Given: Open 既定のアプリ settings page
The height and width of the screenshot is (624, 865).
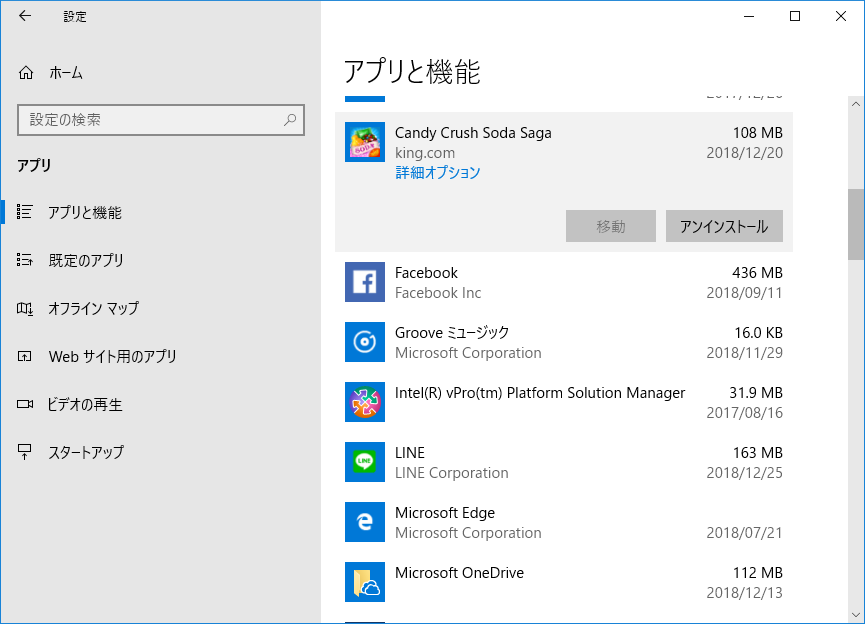Looking at the screenshot, I should click(x=86, y=260).
